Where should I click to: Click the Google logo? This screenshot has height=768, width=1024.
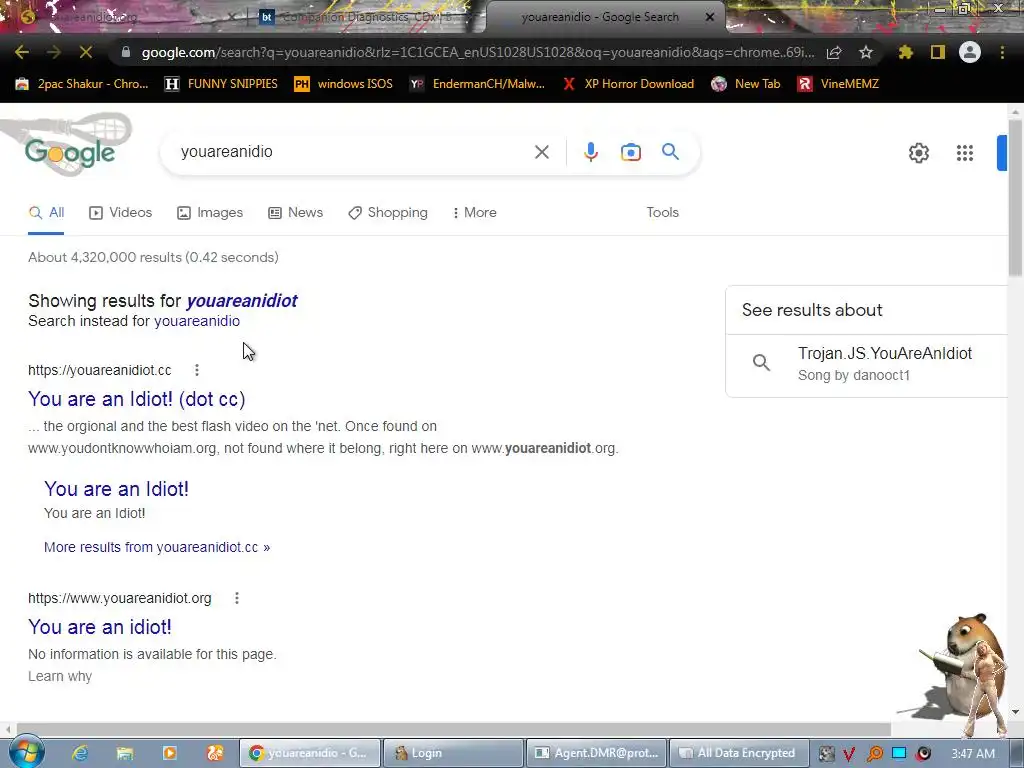click(x=70, y=153)
